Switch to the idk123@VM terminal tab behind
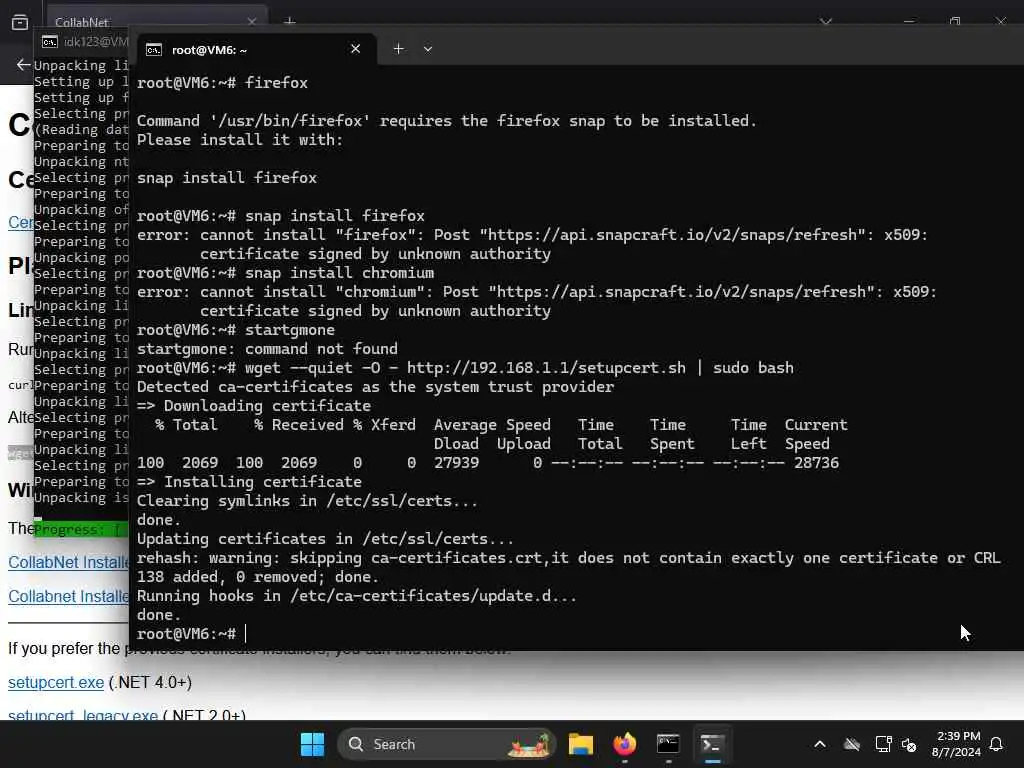Image resolution: width=1024 pixels, height=768 pixels. (x=84, y=42)
